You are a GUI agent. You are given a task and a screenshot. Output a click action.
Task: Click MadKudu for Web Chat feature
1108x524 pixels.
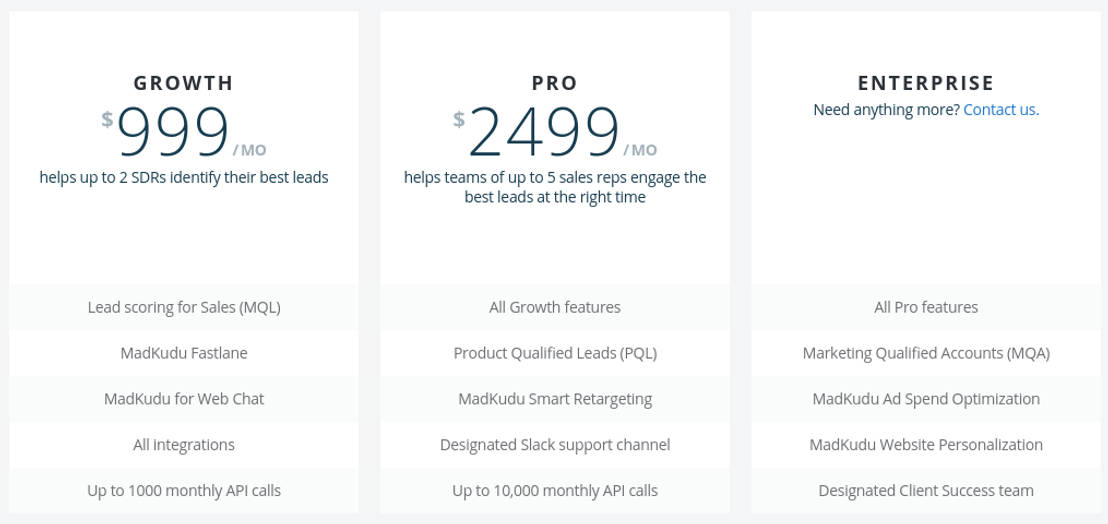click(184, 399)
